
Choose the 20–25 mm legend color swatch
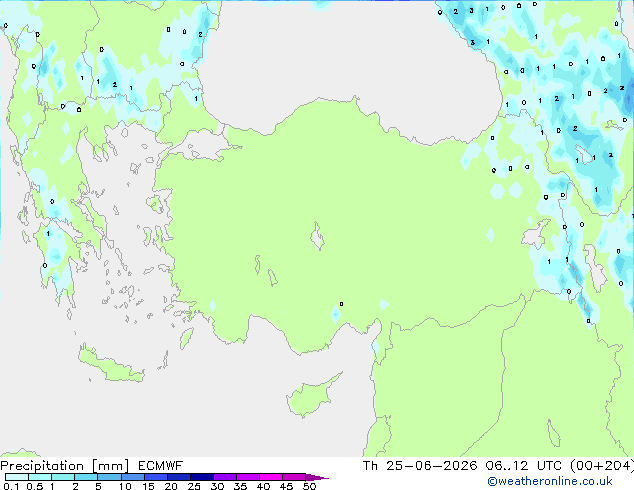point(178,477)
